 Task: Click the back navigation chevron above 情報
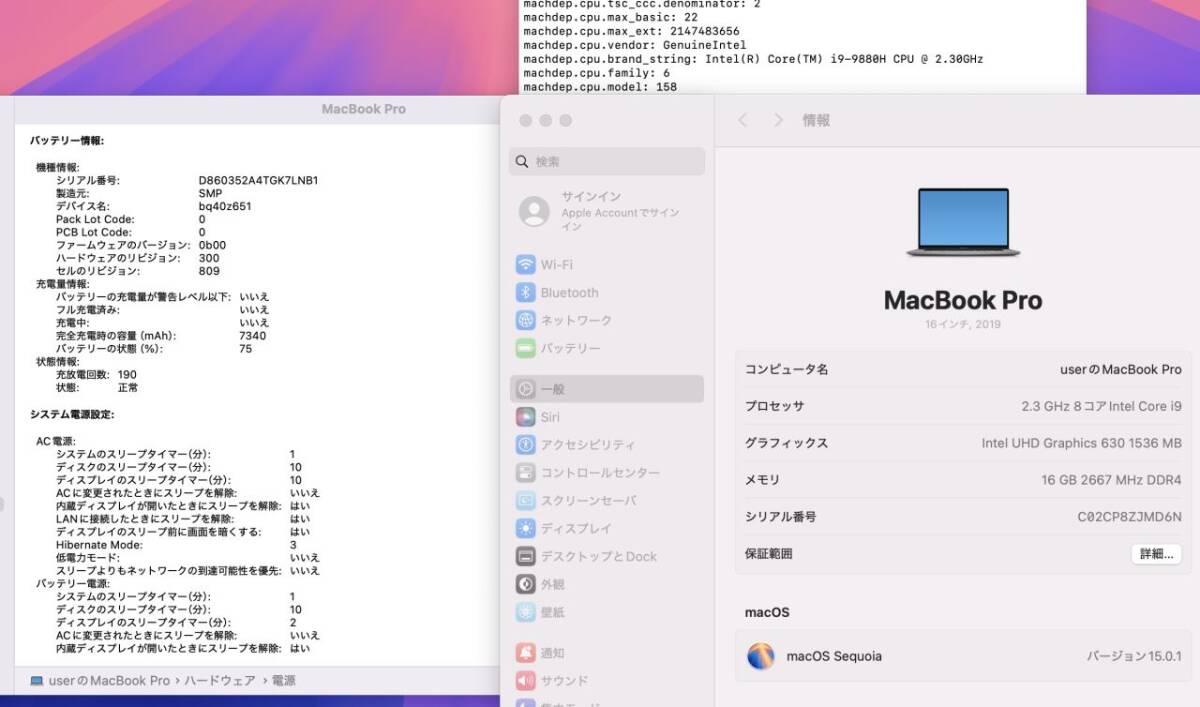(x=743, y=119)
